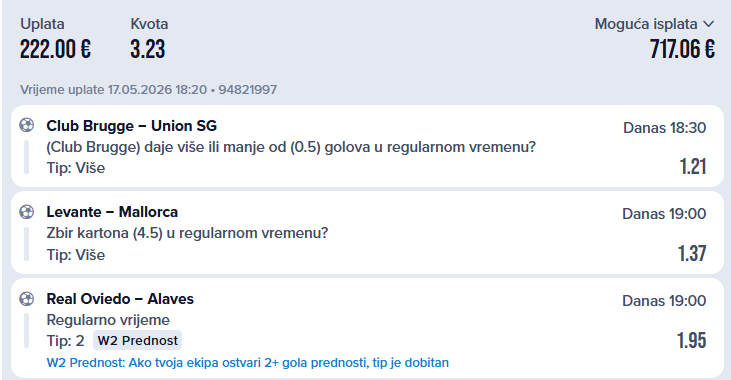Select the 717.06 € possible payout amount
The height and width of the screenshot is (380, 731).
(682, 49)
